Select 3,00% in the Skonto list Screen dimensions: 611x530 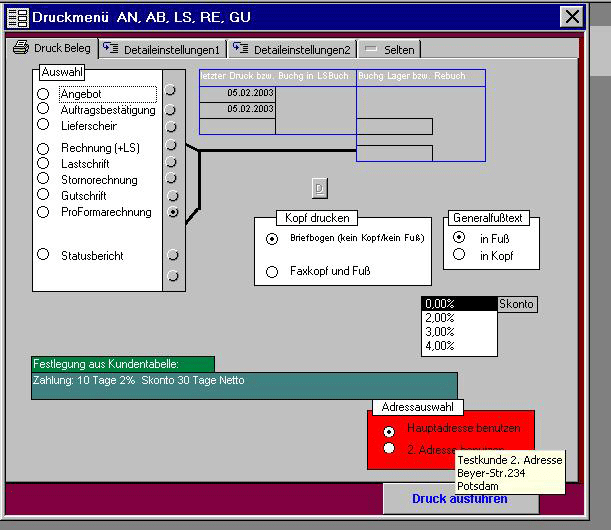pyautogui.click(x=440, y=332)
